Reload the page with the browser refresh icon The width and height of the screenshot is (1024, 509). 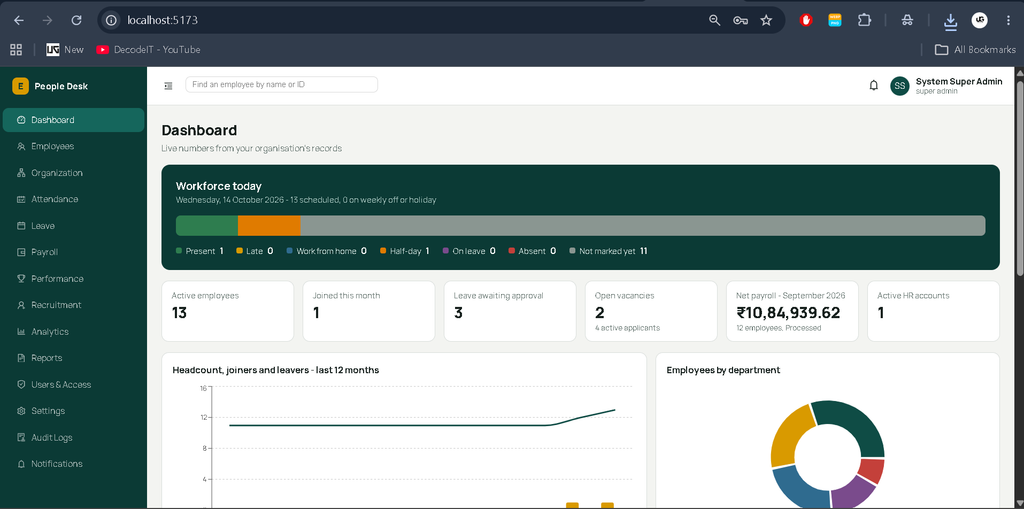tap(76, 20)
